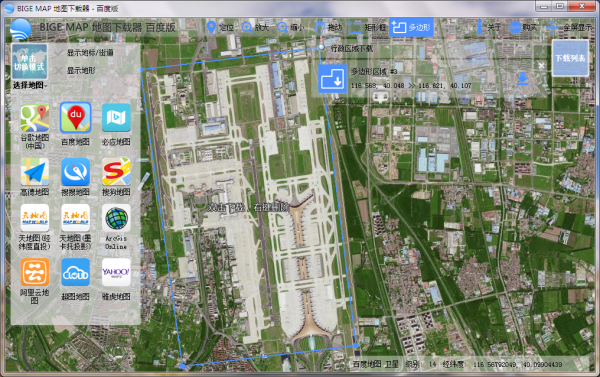Switch map mode via 单击切换模式 thumbnail
Viewport: 600px width, 377px height.
coord(29,62)
